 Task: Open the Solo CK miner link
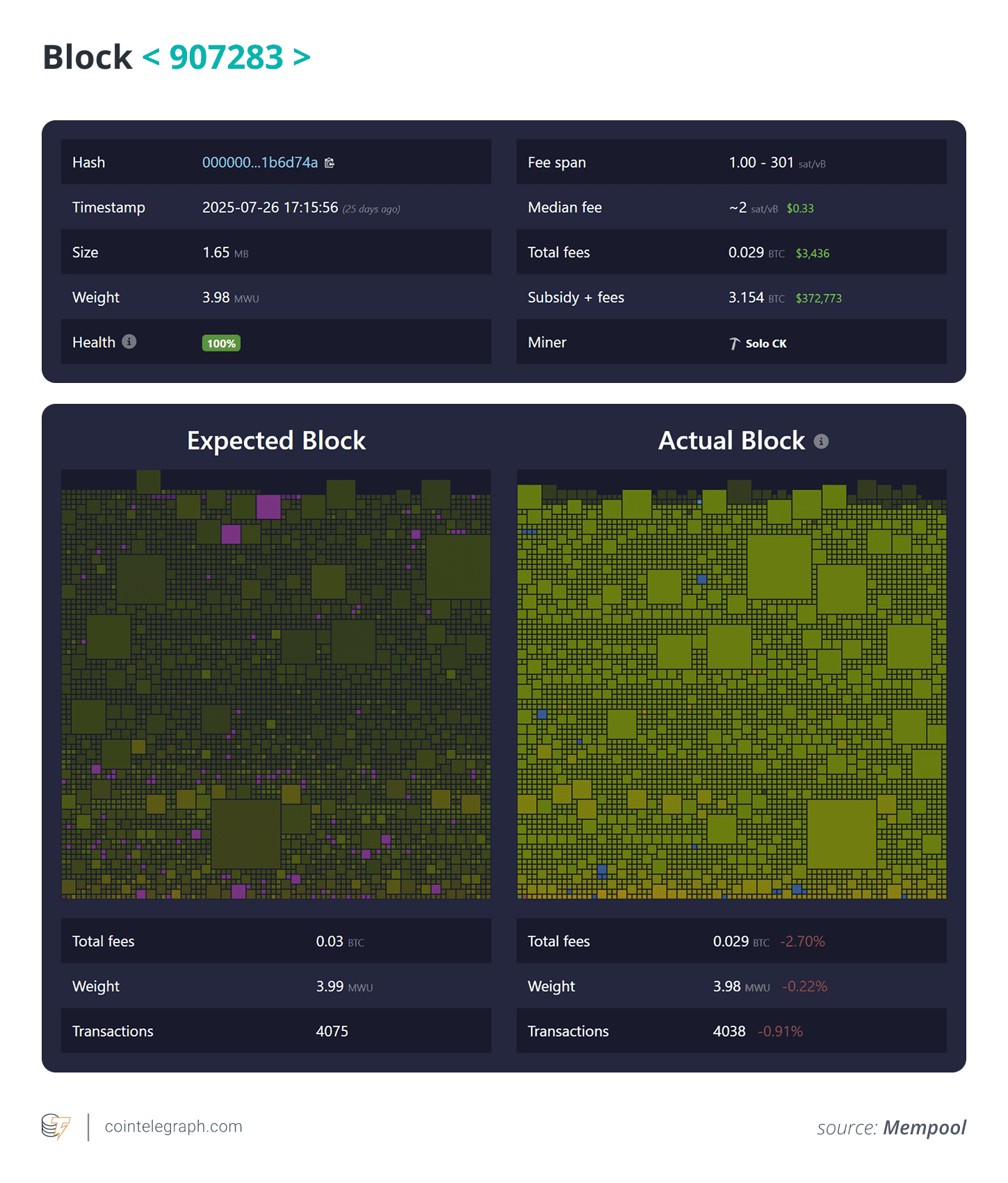coord(765,343)
